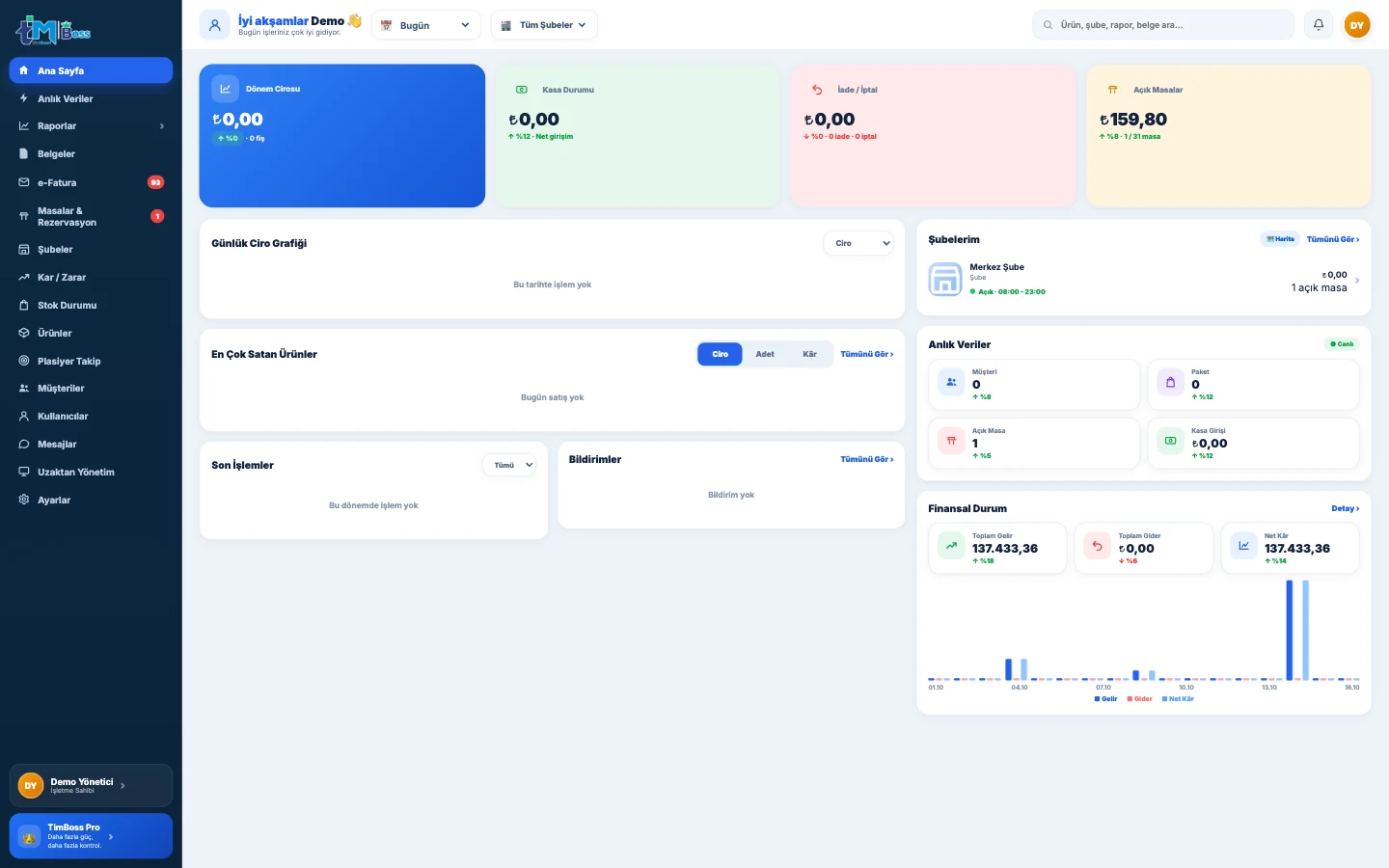Open the Merkez Şube row chevron
This screenshot has width=1389, height=868.
tap(1357, 281)
